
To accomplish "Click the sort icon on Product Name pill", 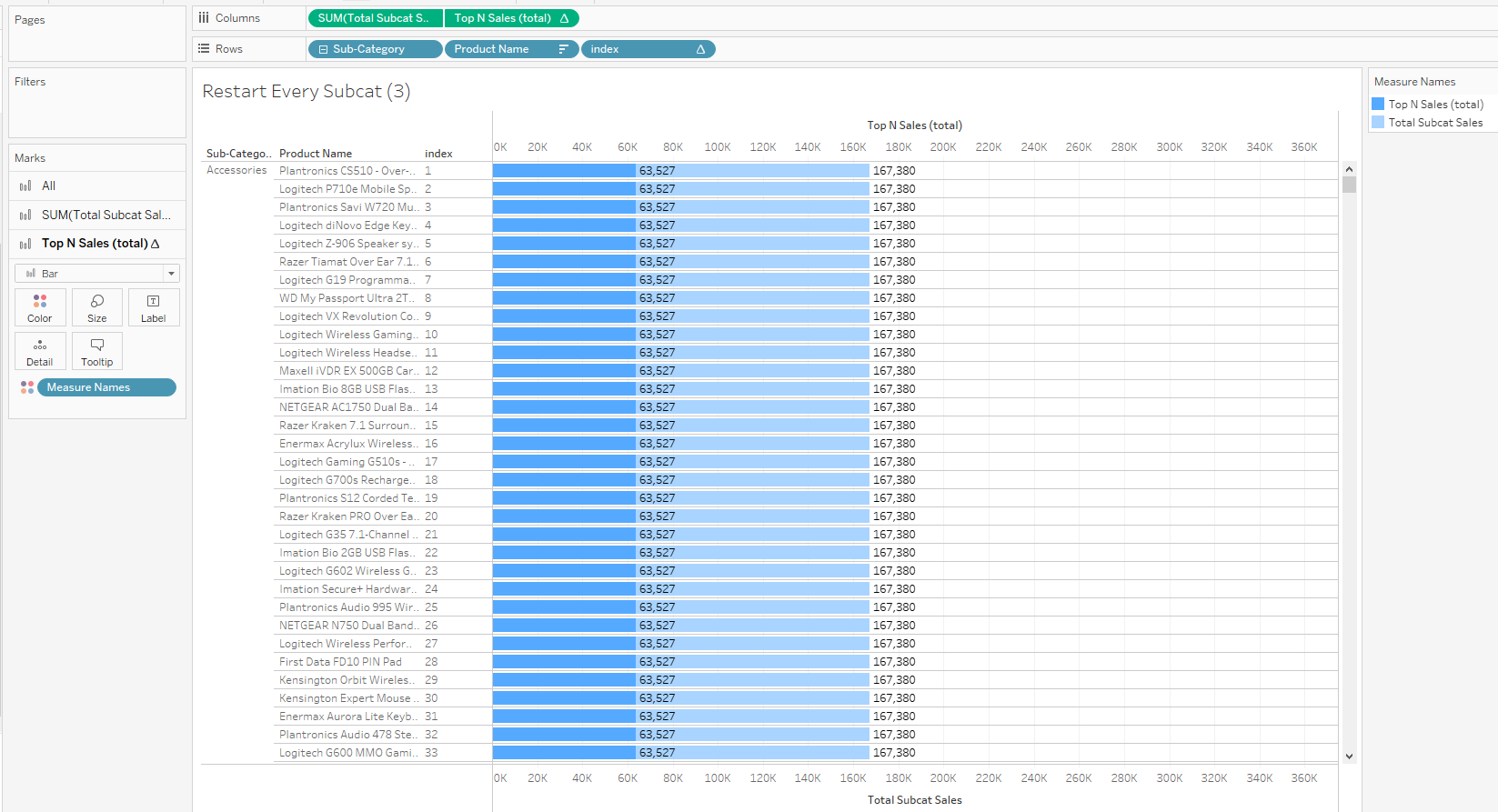I will pos(564,49).
